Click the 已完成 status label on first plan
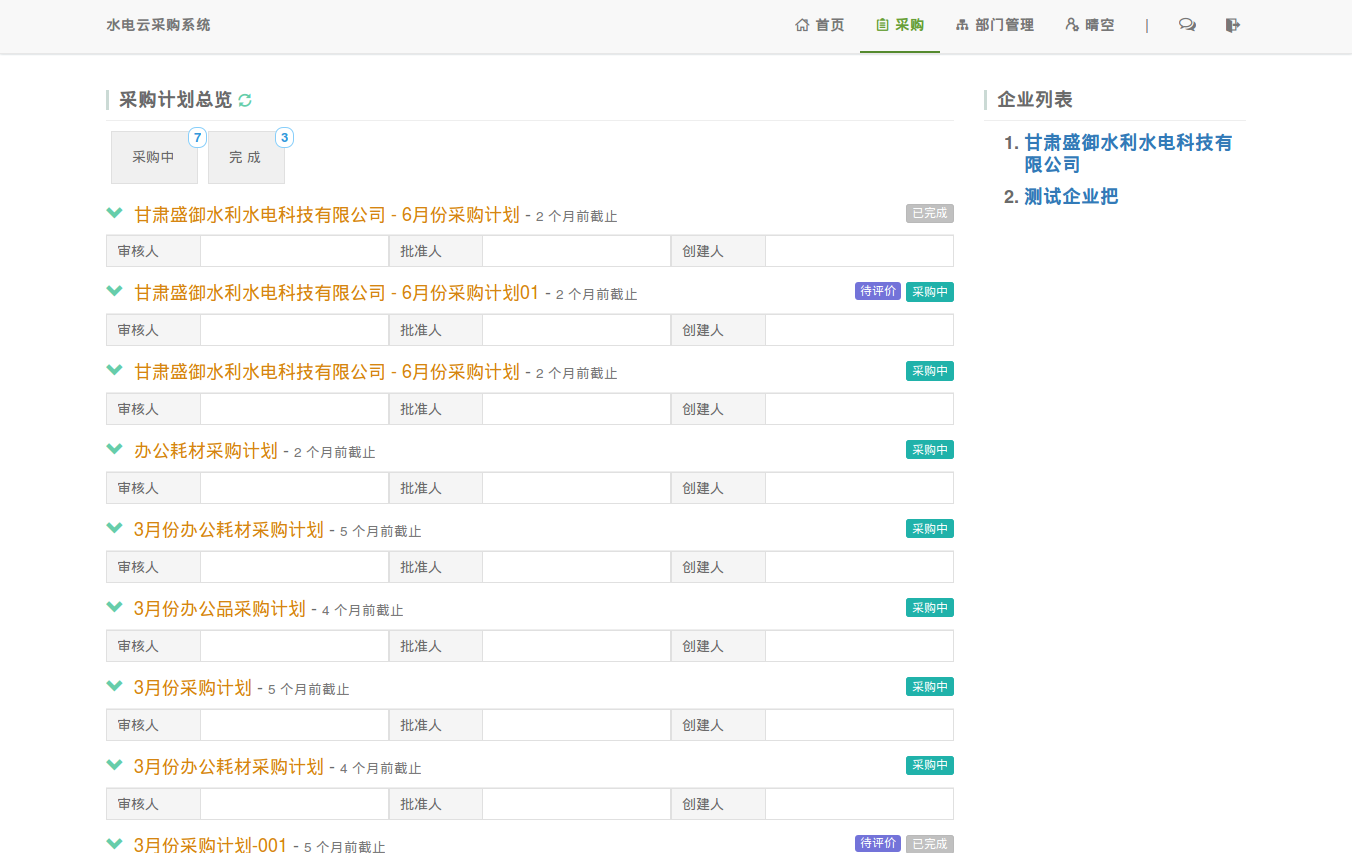This screenshot has width=1352, height=853. pyautogui.click(x=930, y=213)
